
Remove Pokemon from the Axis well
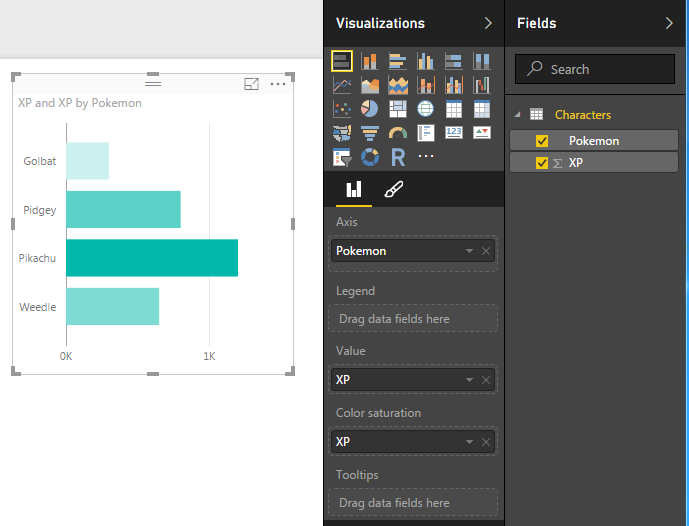point(486,251)
